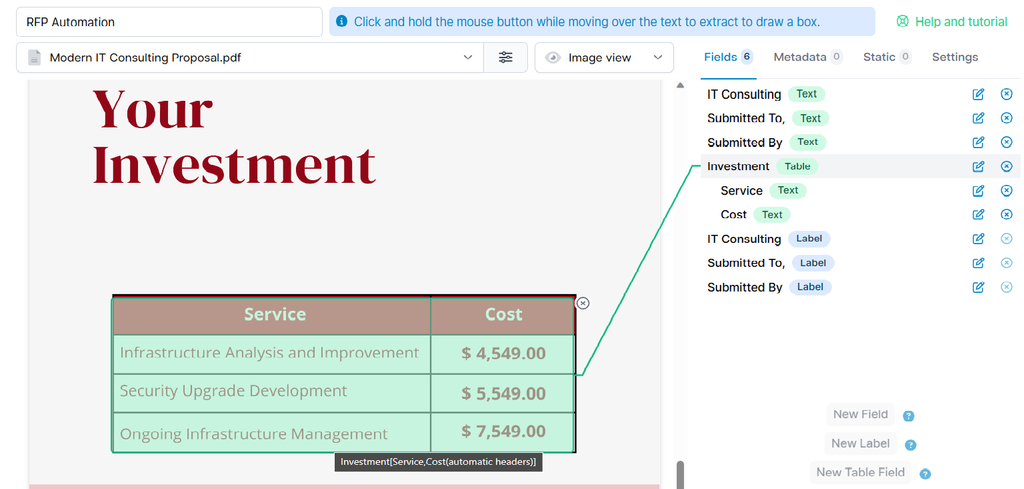
Task: Remove the Submitted To, Text field
Action: [1006, 118]
